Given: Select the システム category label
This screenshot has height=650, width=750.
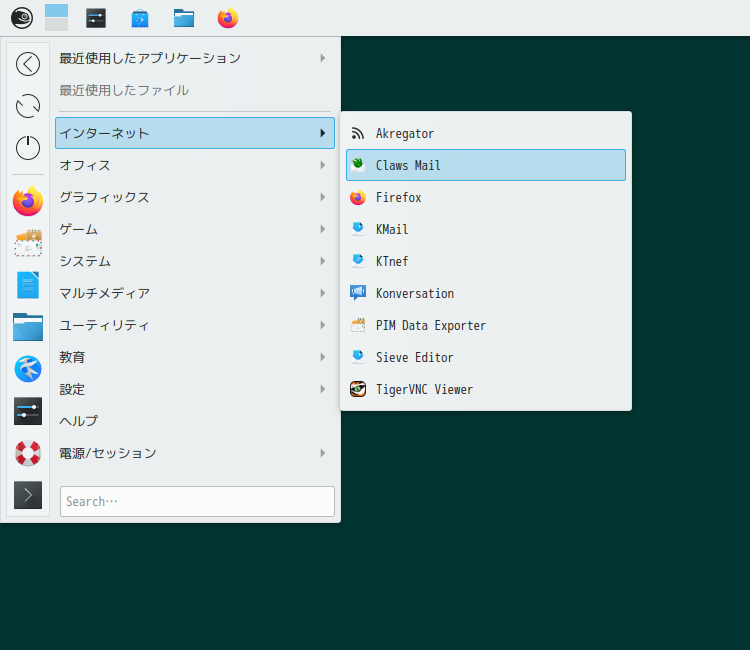Looking at the screenshot, I should tap(85, 261).
